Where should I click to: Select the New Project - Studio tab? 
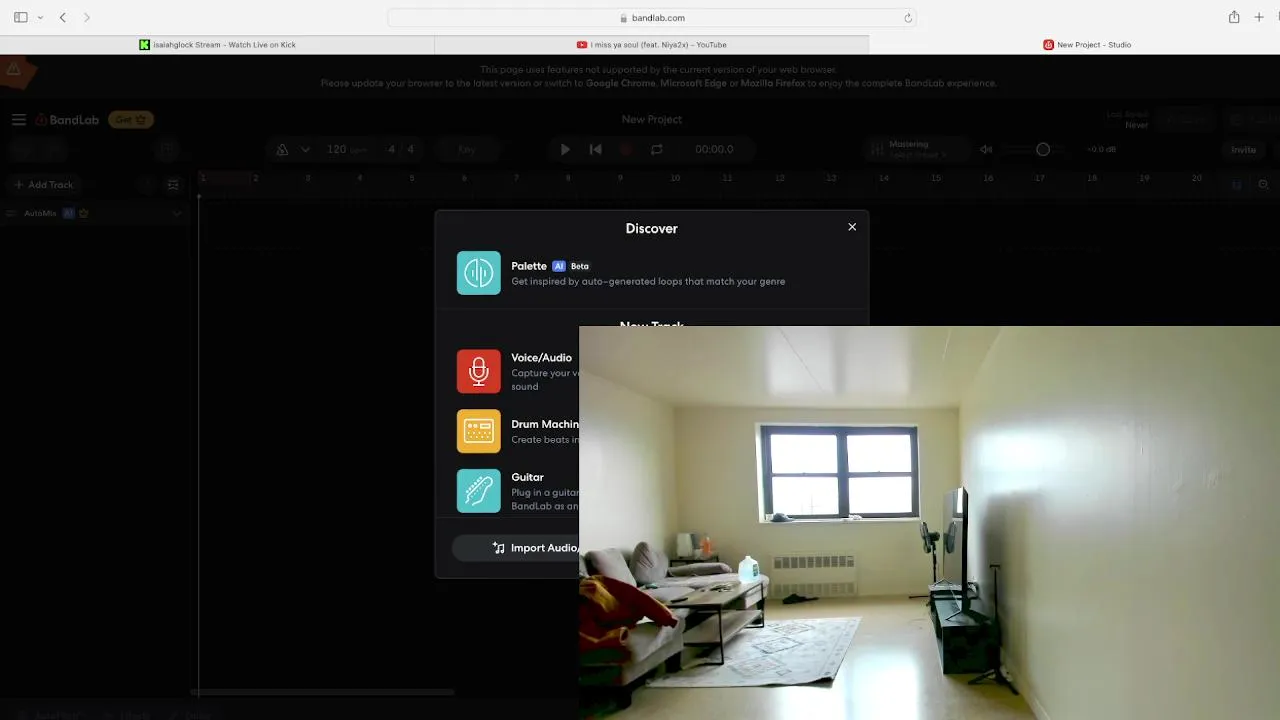click(1087, 45)
